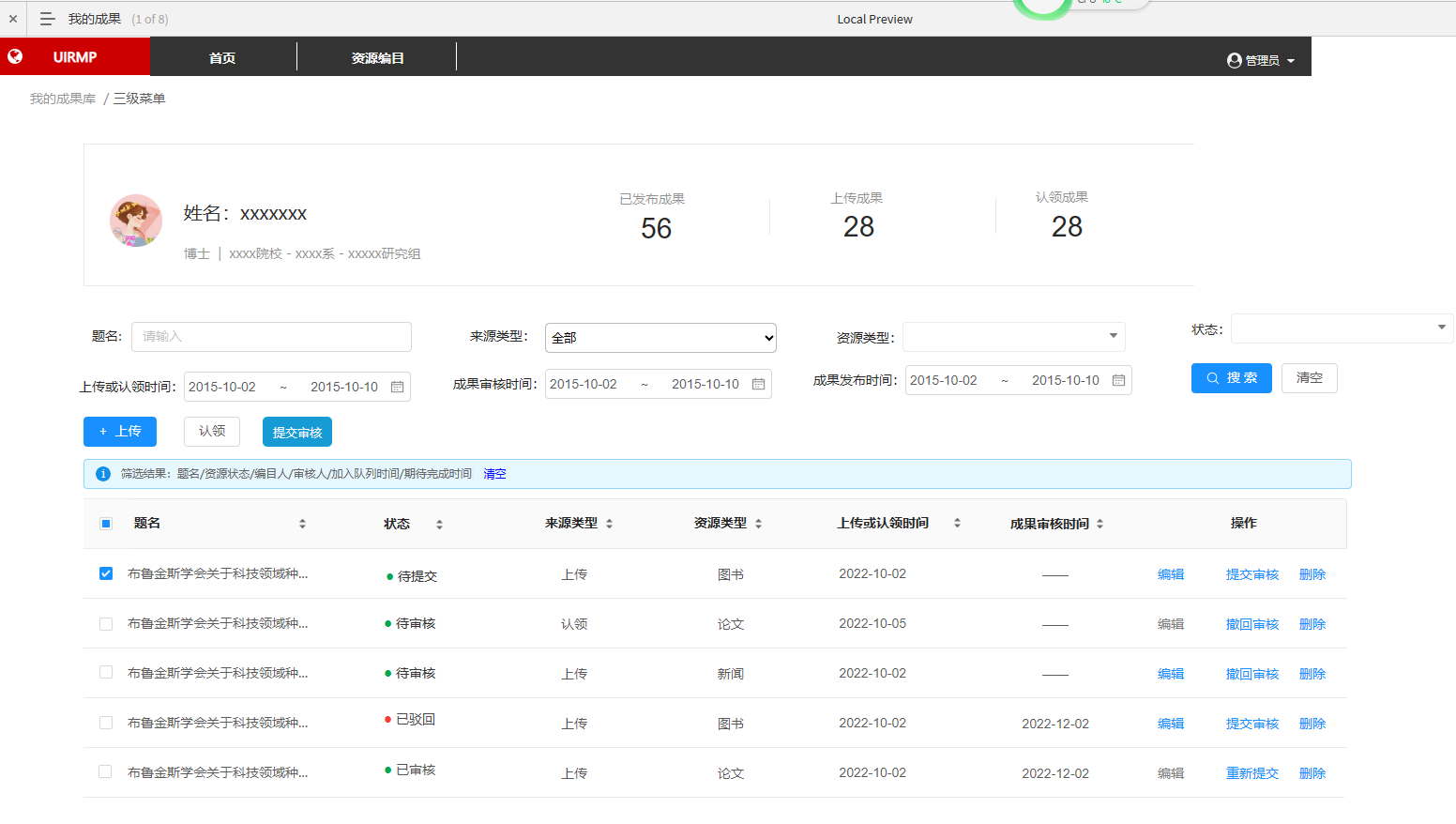The width and height of the screenshot is (1456, 824).
Task: Click 编辑 in the 新闻 row
Action: pos(1171,674)
